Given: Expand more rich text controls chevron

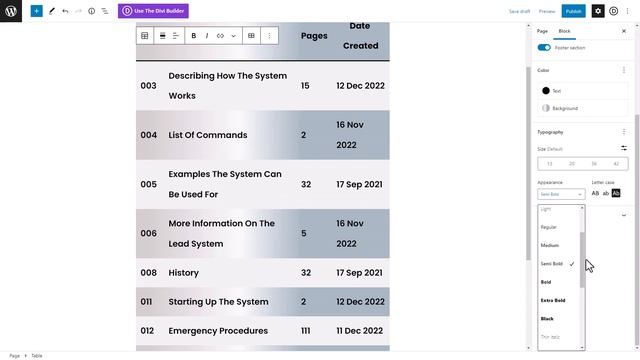Looking at the screenshot, I should (x=233, y=36).
